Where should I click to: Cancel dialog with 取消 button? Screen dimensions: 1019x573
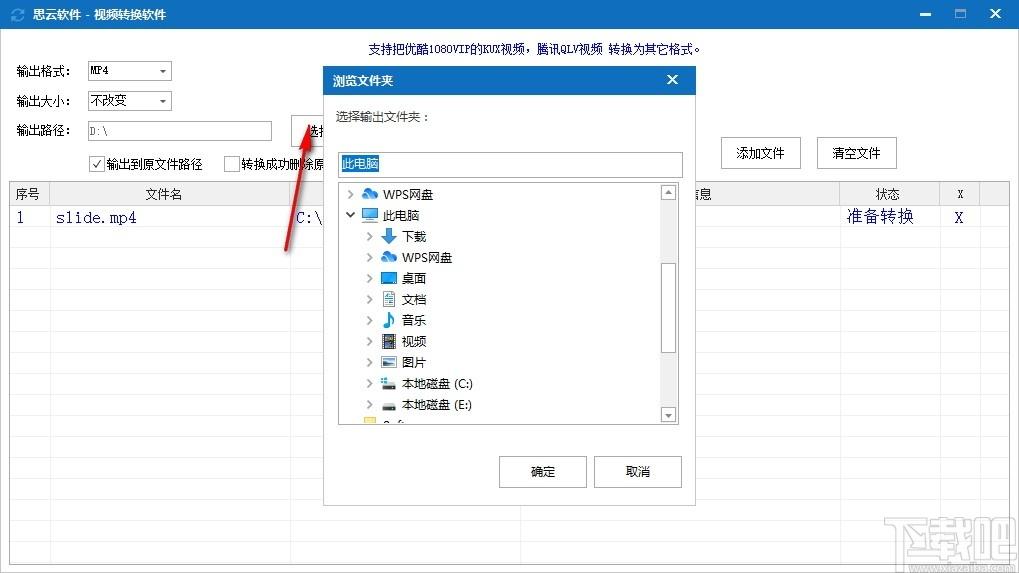638,472
